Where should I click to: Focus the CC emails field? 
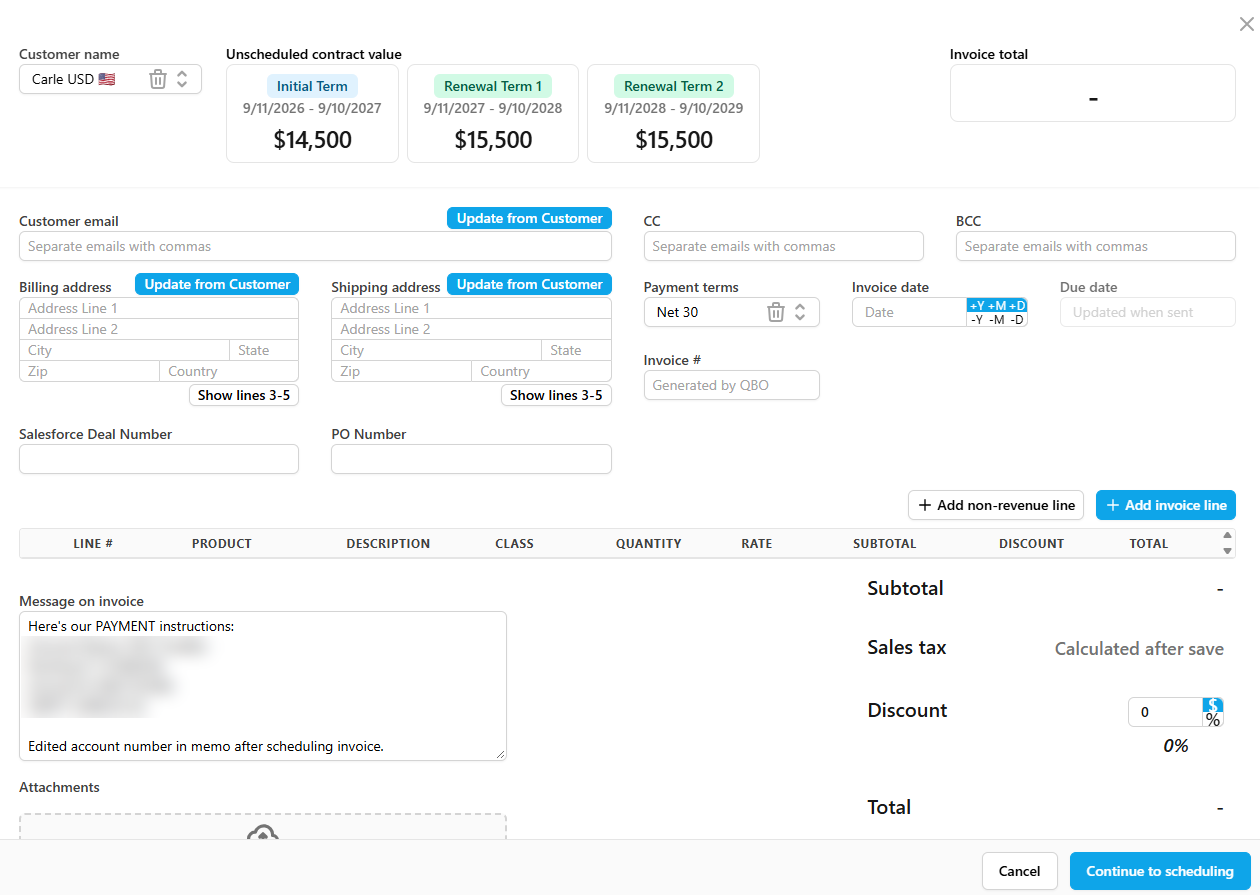coord(783,246)
